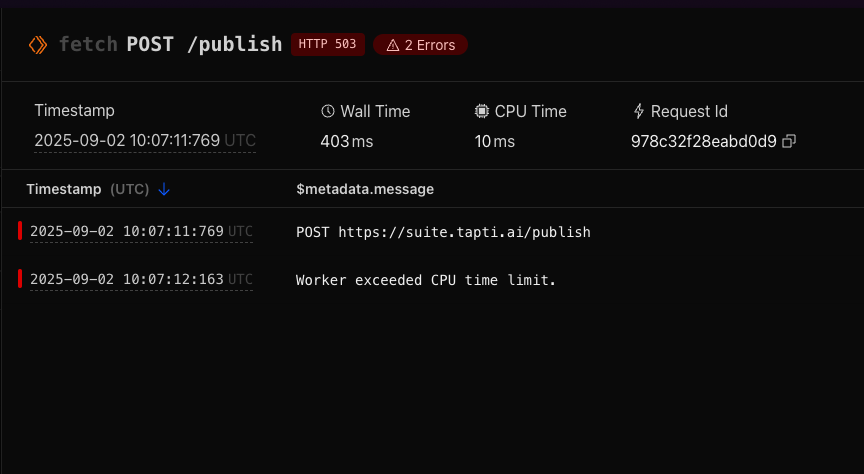The width and height of the screenshot is (864, 474).
Task: Click the red error marker on first row
Action: click(20, 231)
